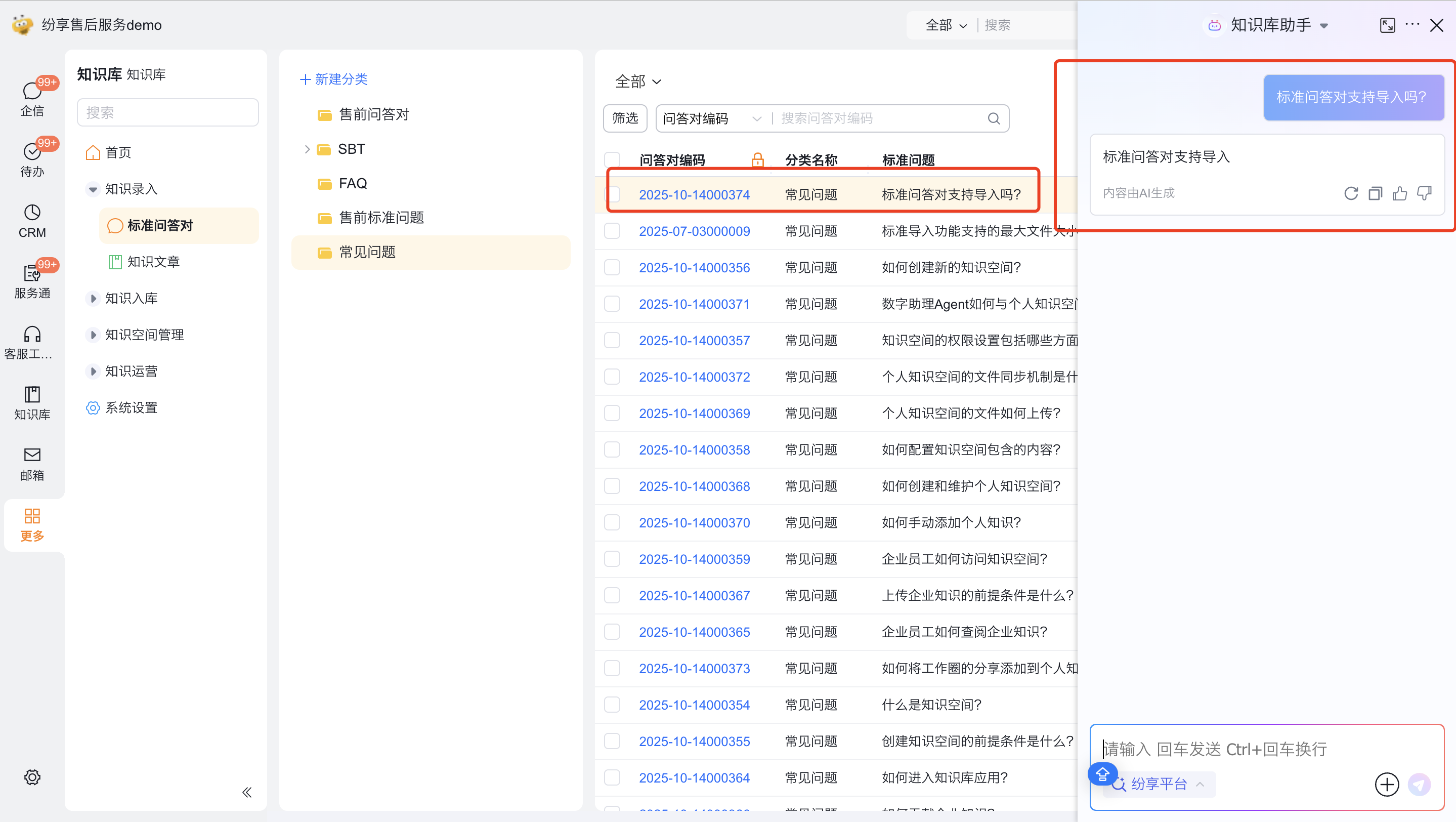This screenshot has width=1456, height=822.
Task: Give thumbs down to AI answer
Action: [1424, 193]
